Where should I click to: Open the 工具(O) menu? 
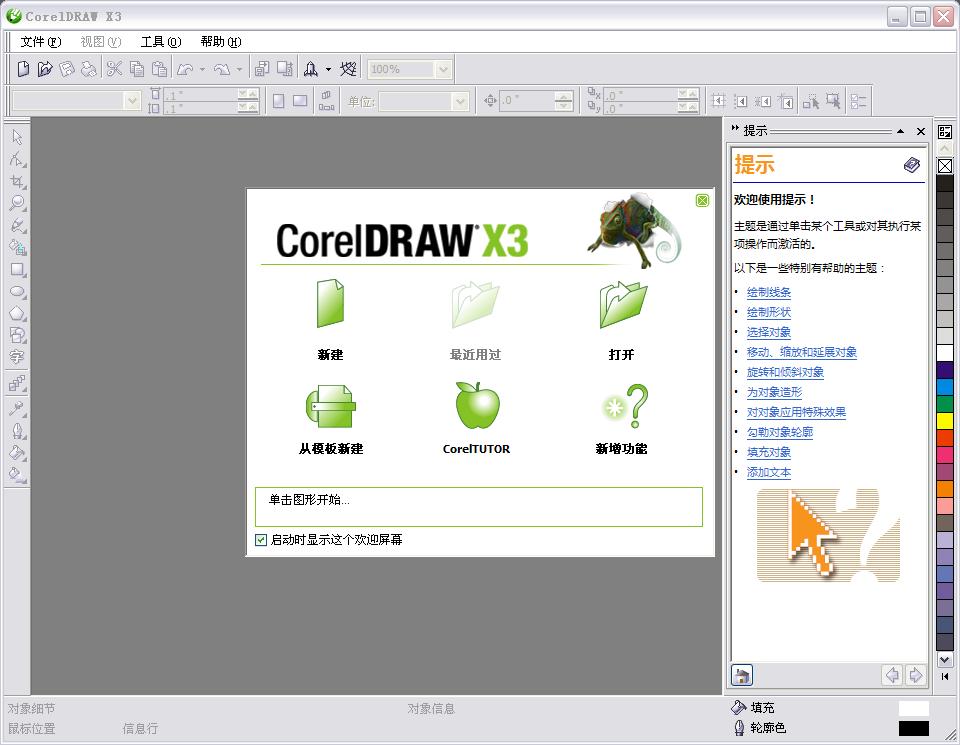(161, 42)
